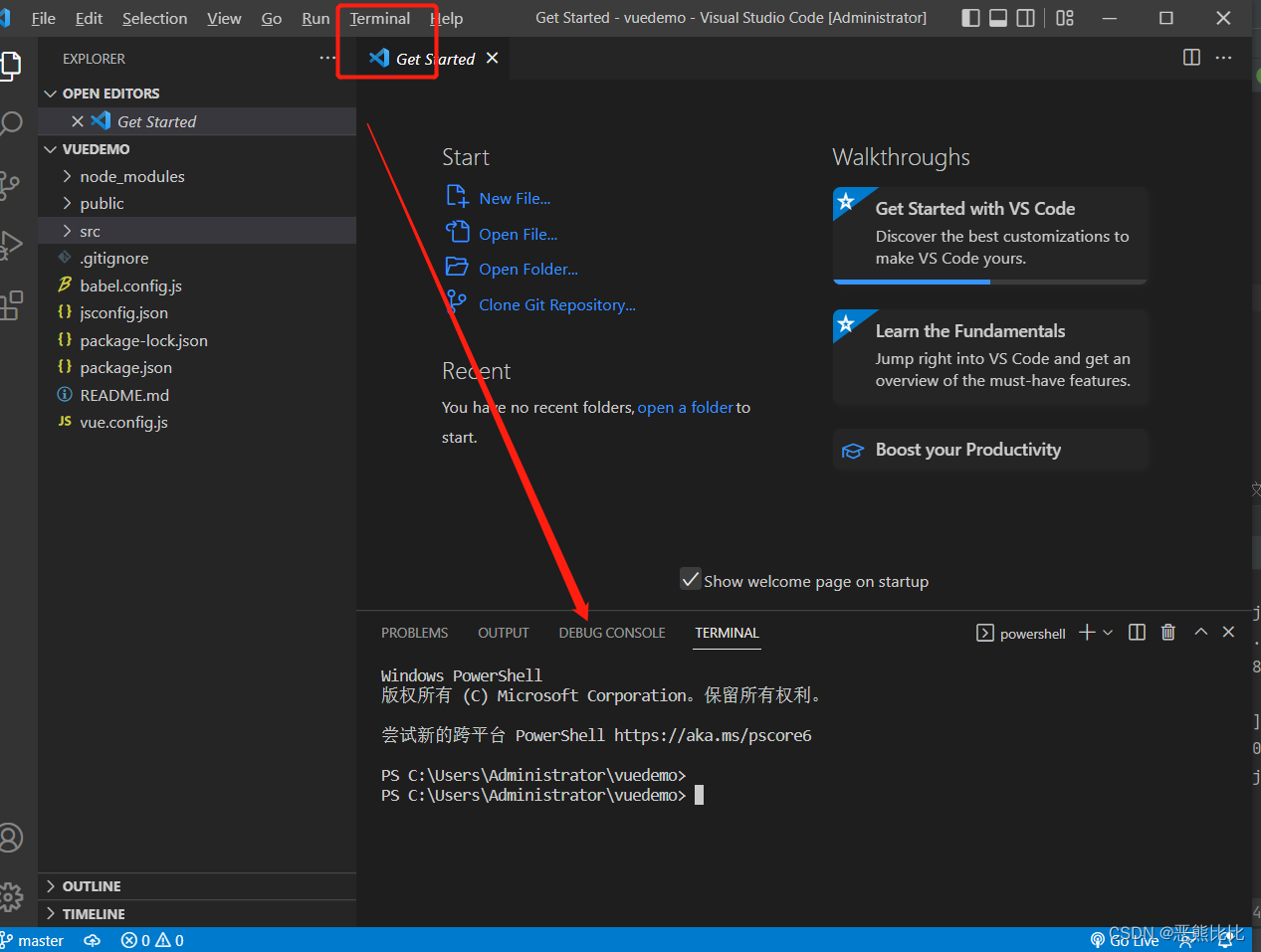Close the terminal panel
The image size is (1261, 952).
[1228, 632]
